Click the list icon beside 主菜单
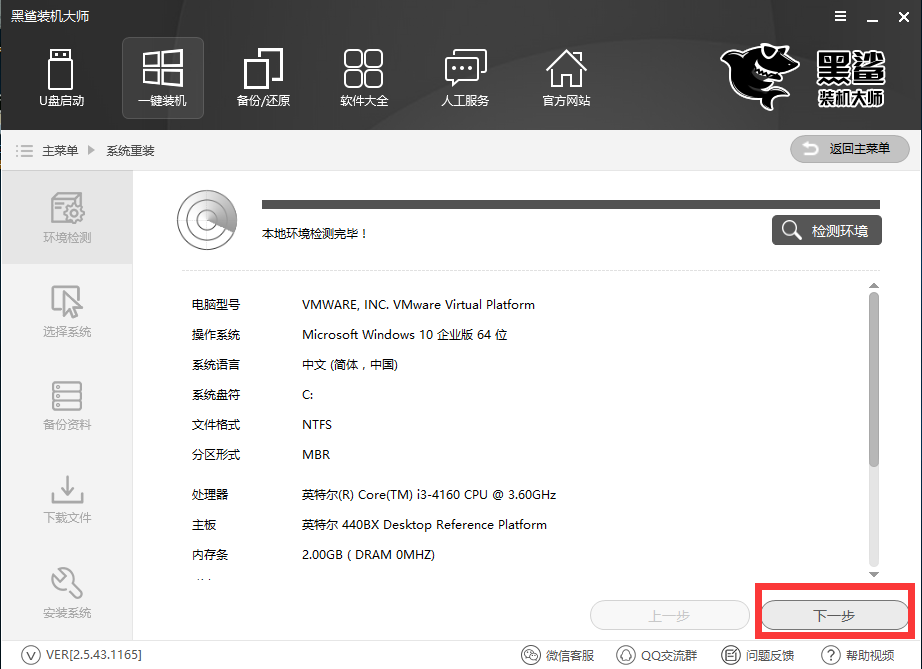Screen dimensions: 922x669 point(24,151)
